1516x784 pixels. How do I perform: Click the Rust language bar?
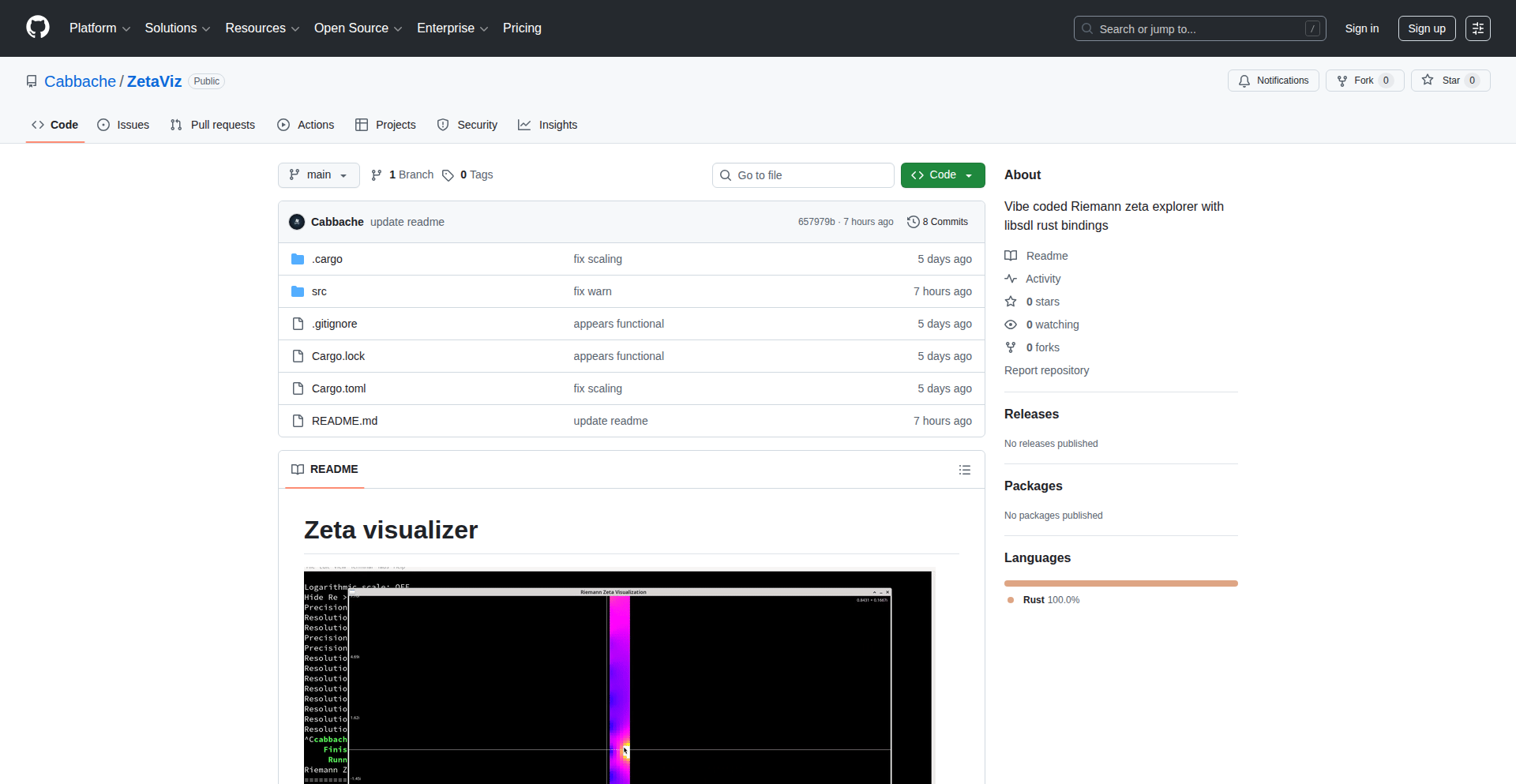pyautogui.click(x=1120, y=583)
